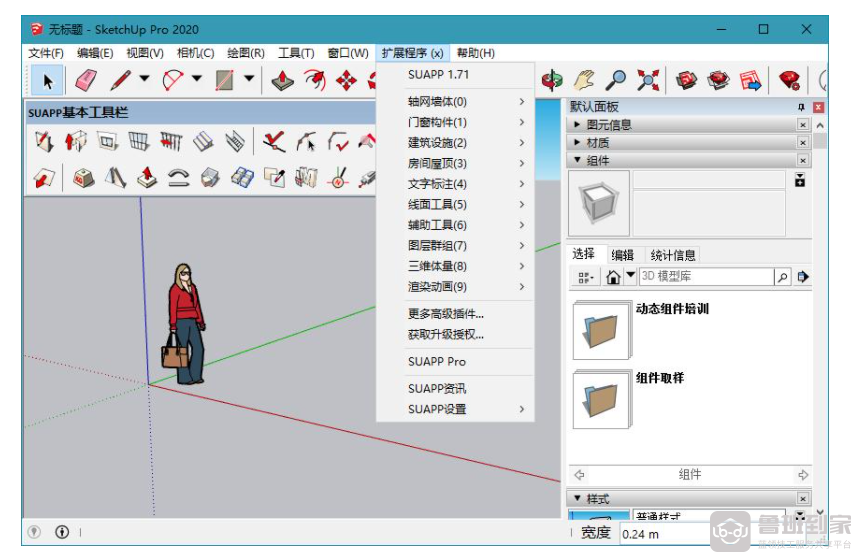Switch to the 编辑 tab
This screenshot has height=557, width=856.
click(x=622, y=255)
